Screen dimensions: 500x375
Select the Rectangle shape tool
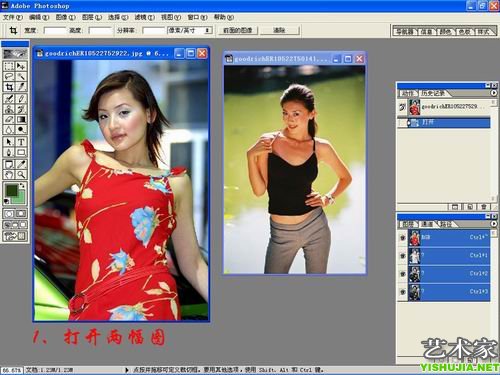pyautogui.click(x=21, y=152)
